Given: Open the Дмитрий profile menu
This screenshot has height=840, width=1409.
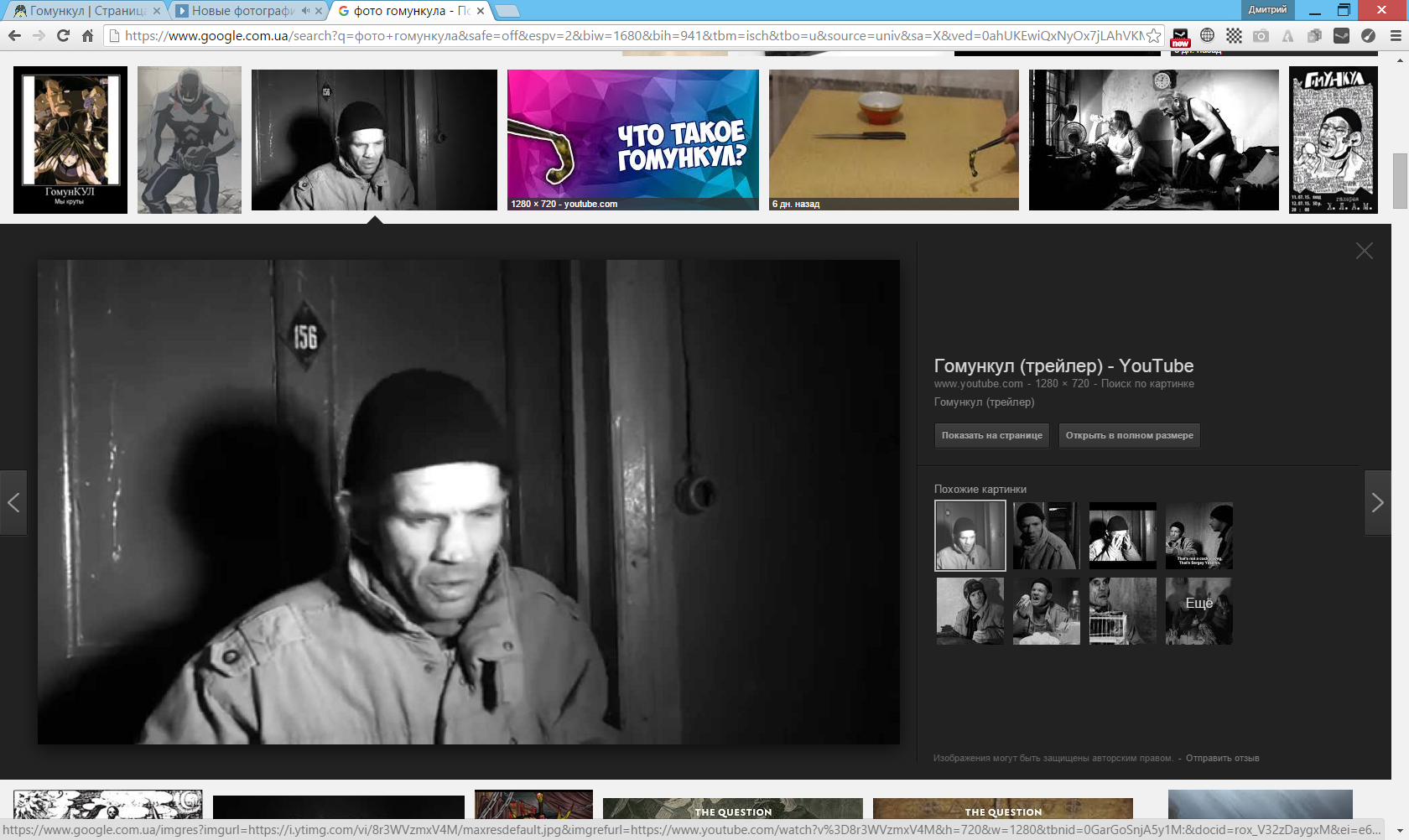Looking at the screenshot, I should [x=1267, y=9].
